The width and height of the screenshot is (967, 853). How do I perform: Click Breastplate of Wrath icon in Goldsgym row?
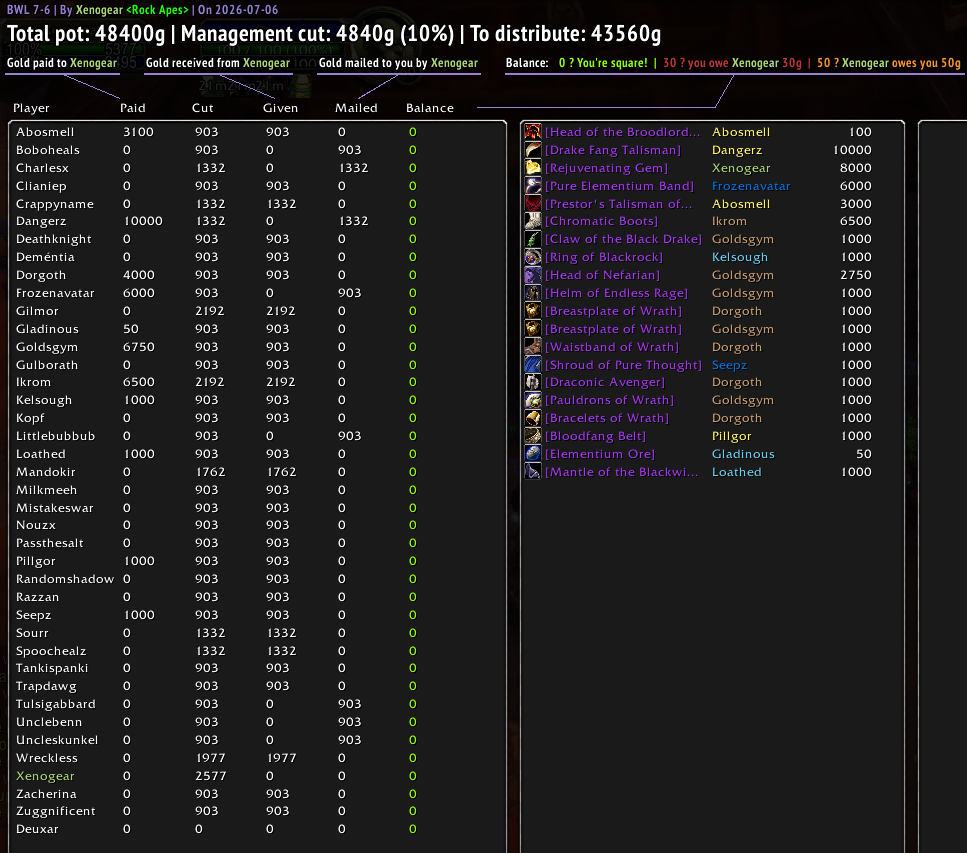(x=533, y=328)
